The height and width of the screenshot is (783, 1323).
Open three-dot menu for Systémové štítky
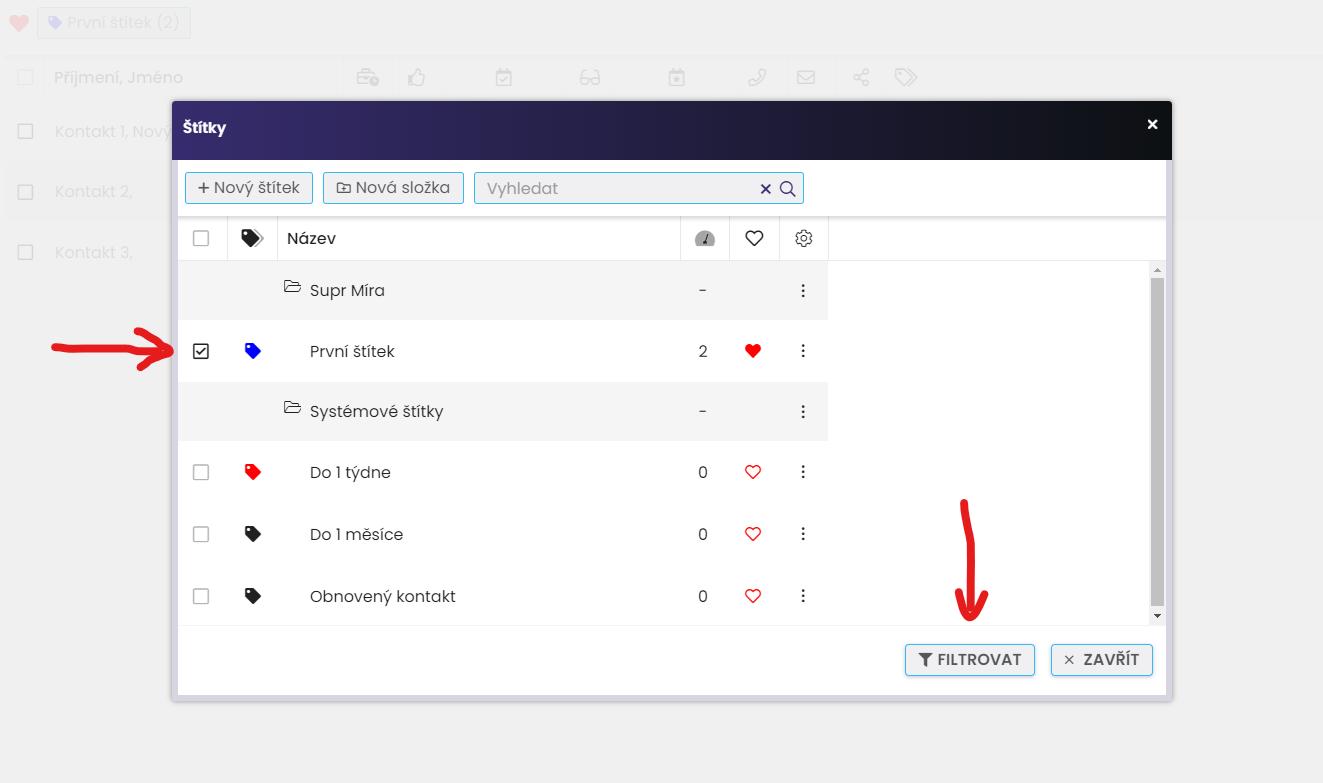coord(803,412)
